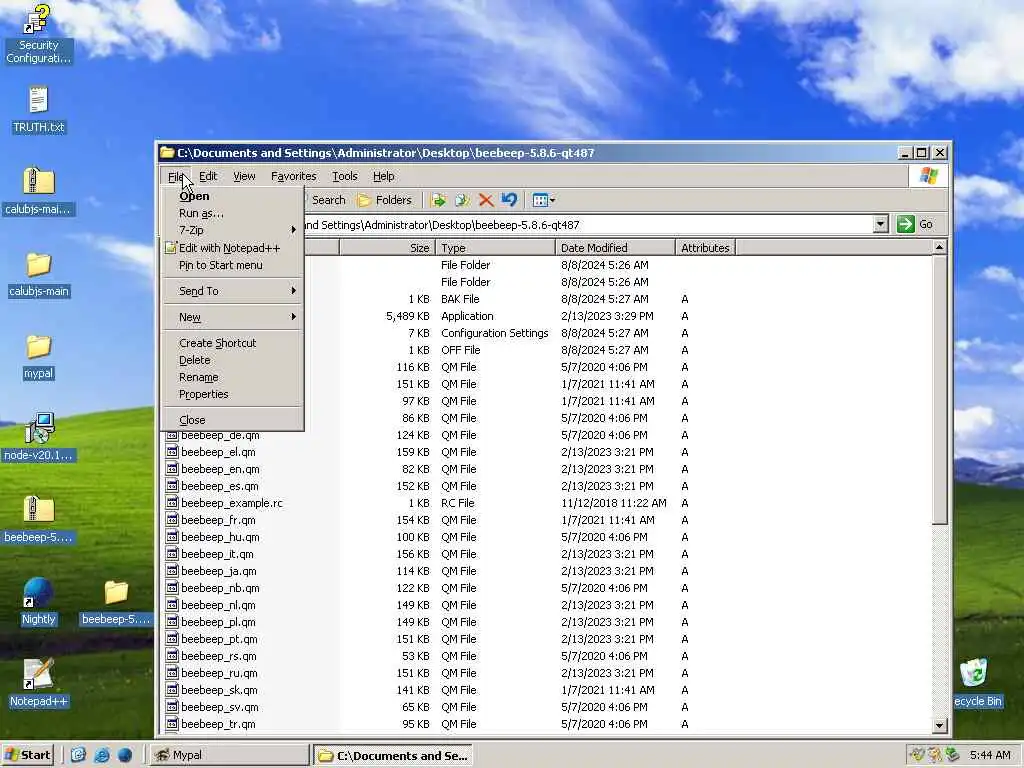Click the blue Undo arrow icon
The height and width of the screenshot is (768, 1024).
(x=509, y=200)
